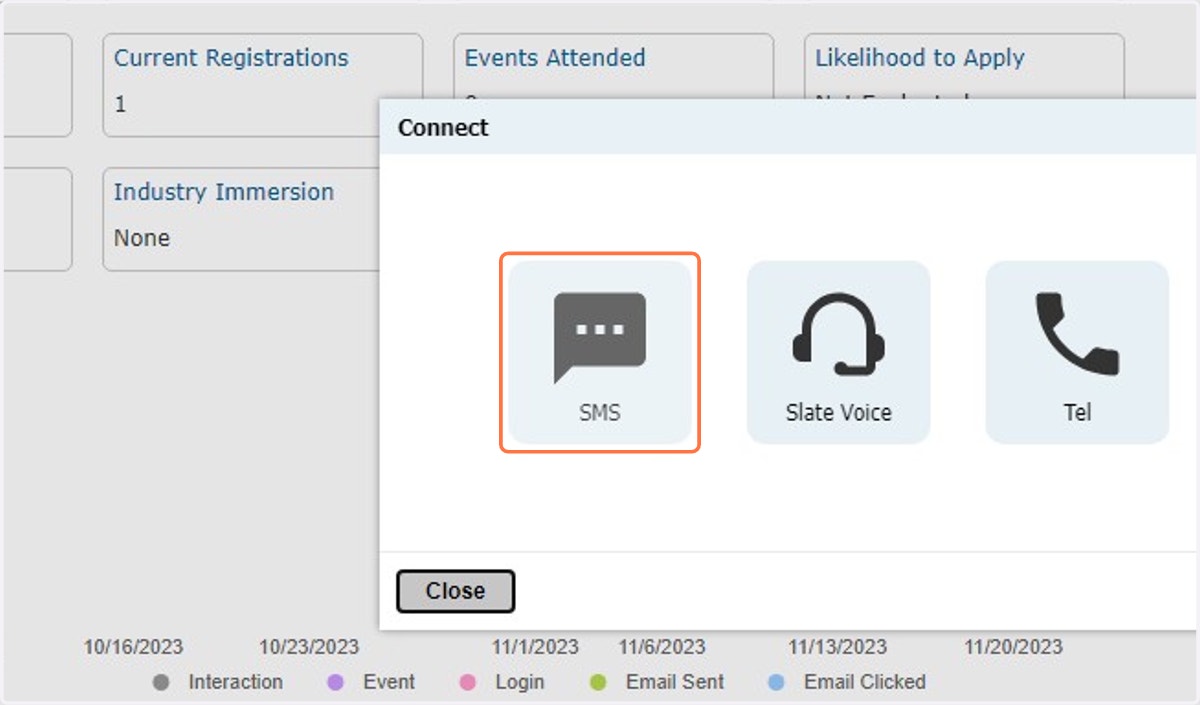Click the Interaction legend gray dot

tap(161, 683)
